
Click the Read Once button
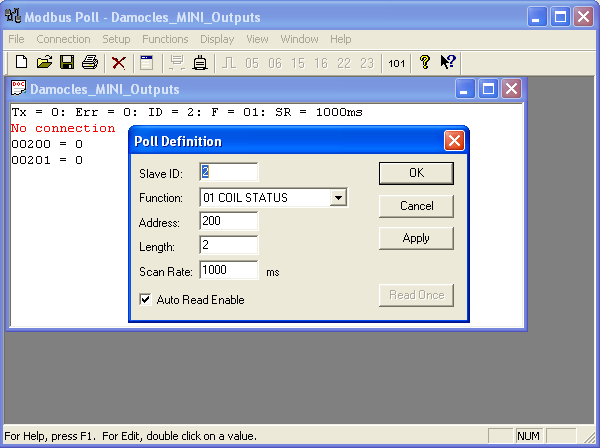tap(416, 295)
